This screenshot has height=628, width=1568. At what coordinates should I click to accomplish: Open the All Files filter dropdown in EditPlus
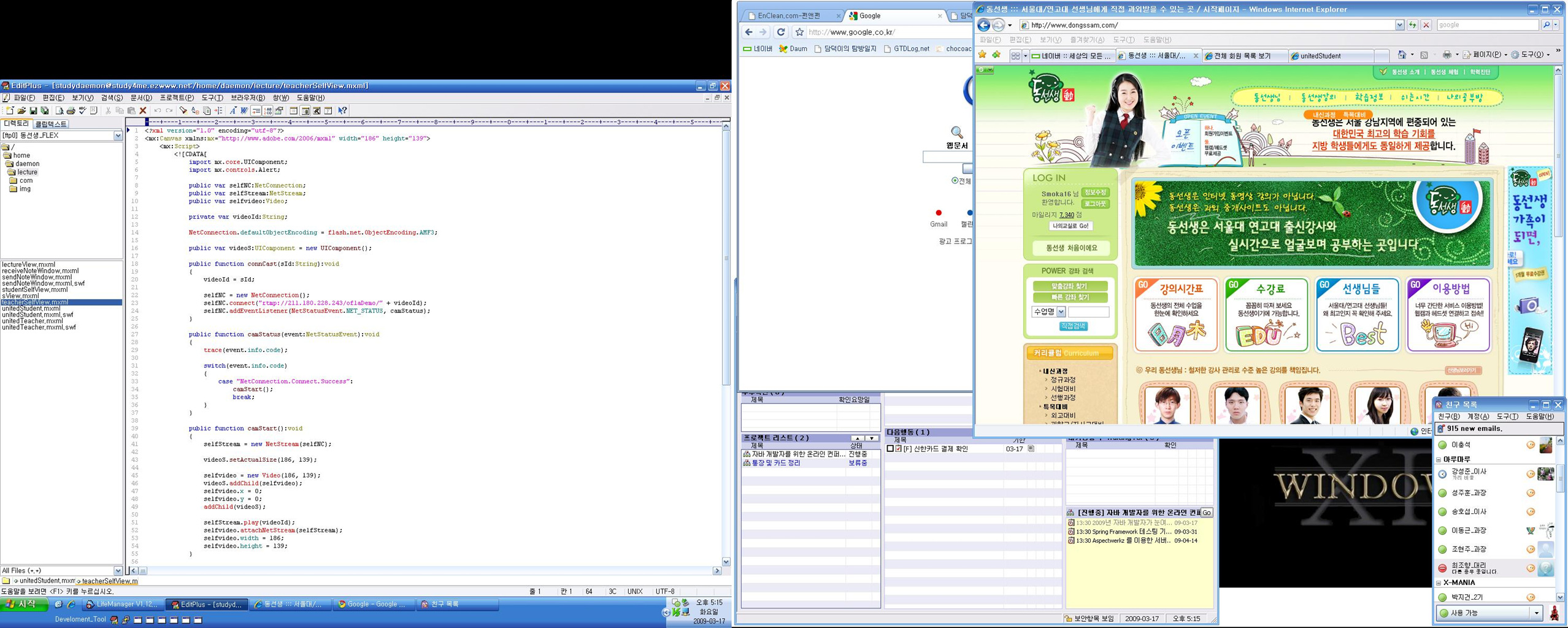(118, 570)
